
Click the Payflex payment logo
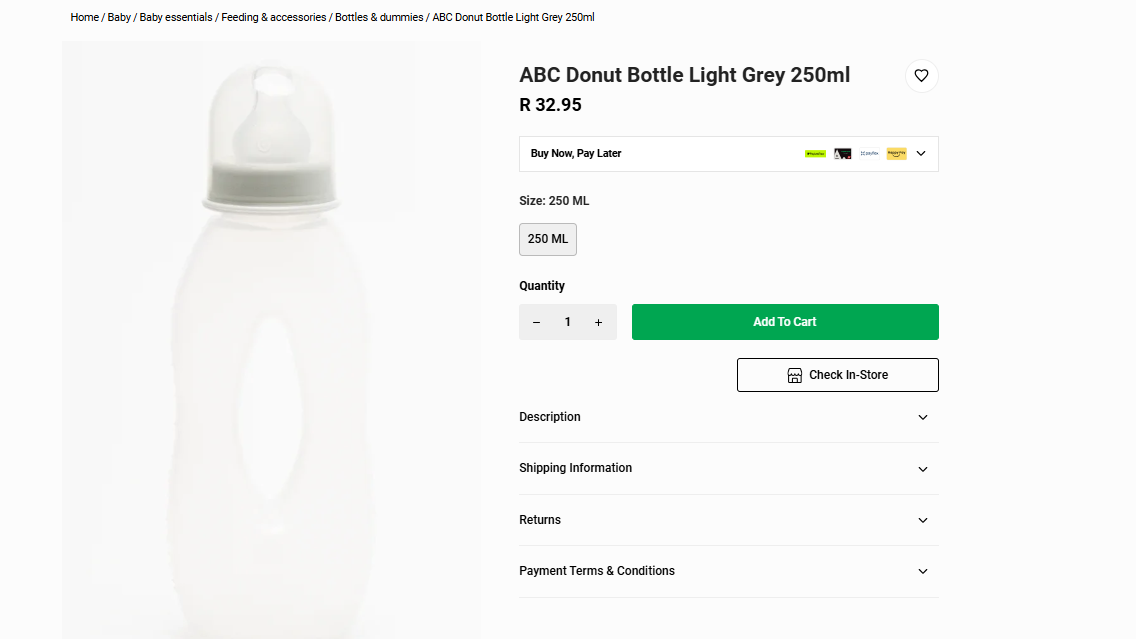coord(869,154)
